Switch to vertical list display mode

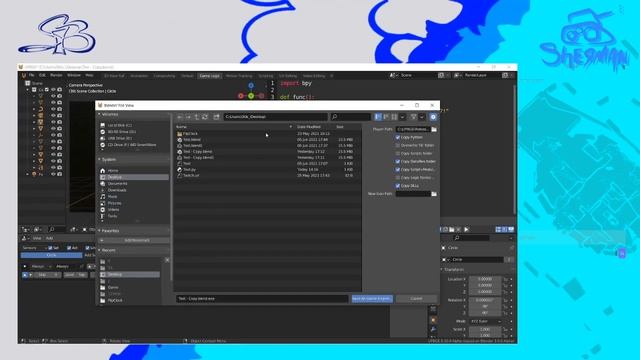(x=378, y=117)
